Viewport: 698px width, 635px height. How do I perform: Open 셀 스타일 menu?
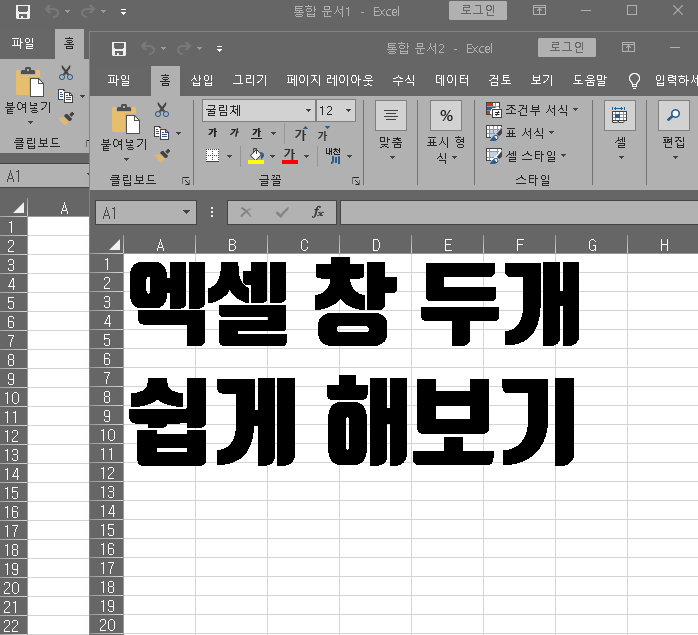[x=526, y=156]
